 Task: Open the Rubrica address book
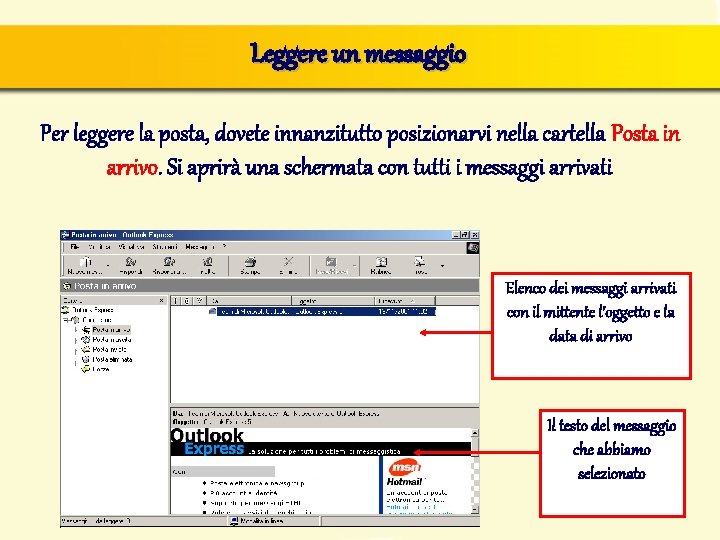[381, 265]
